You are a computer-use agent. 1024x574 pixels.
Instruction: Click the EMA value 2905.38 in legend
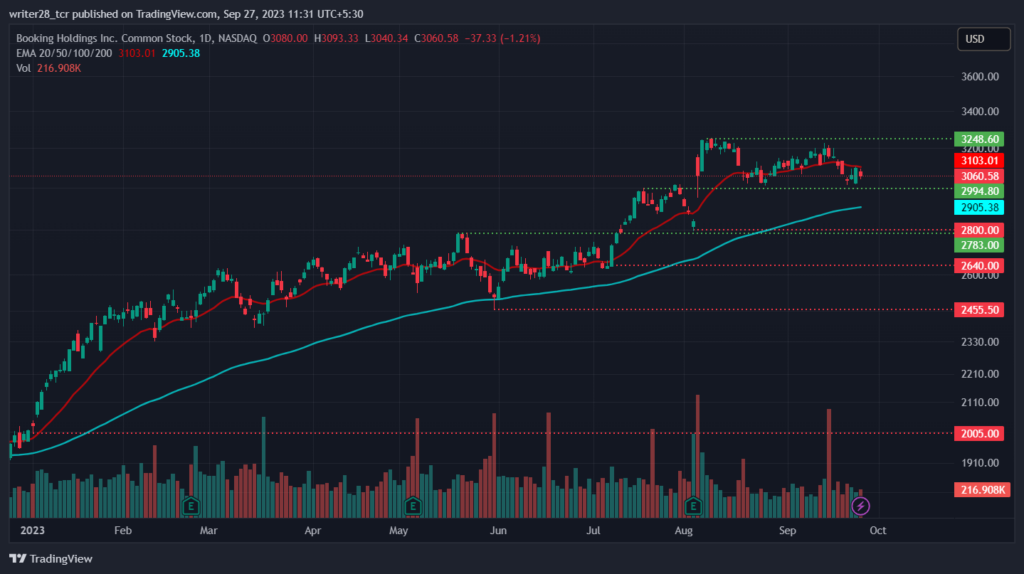[181, 54]
